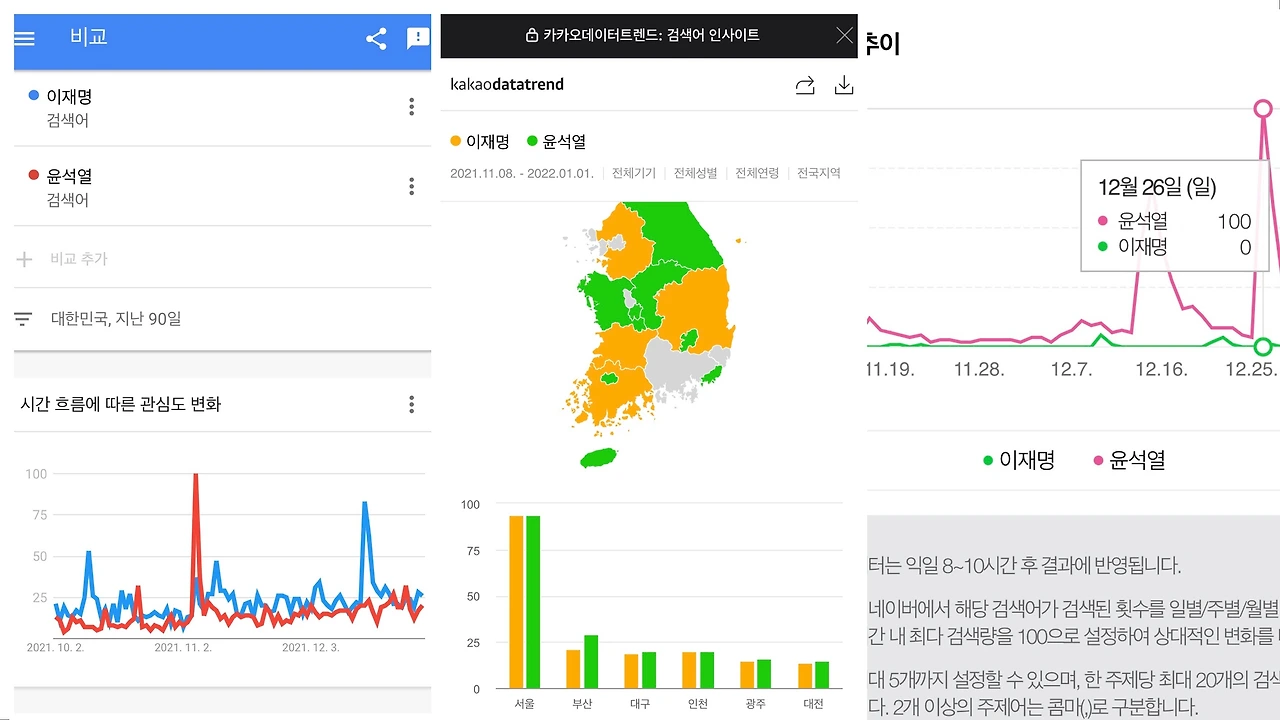Image resolution: width=1280 pixels, height=720 pixels.
Task: Share the Kakao datatrend chart via arrow icon
Action: tap(805, 86)
